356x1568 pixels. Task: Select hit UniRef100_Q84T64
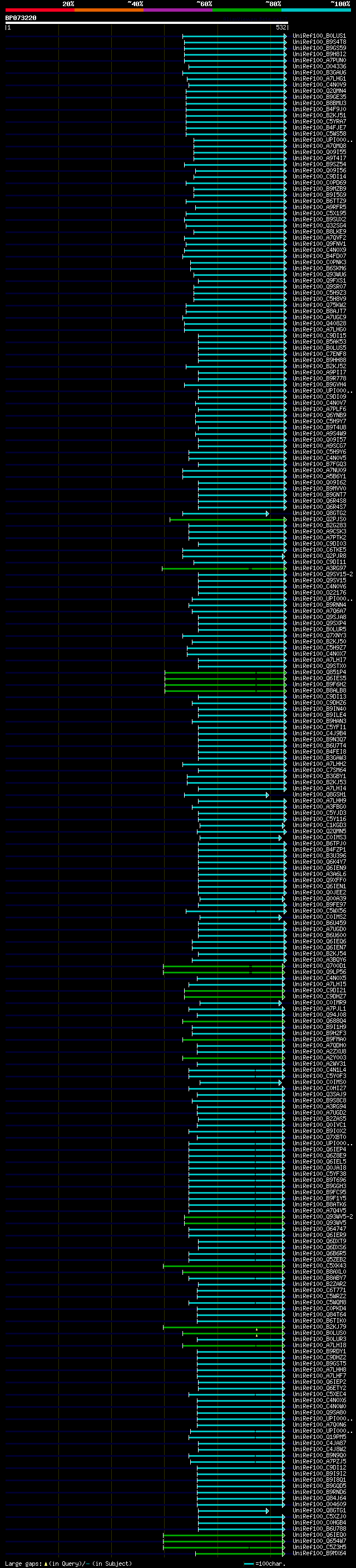tap(319, 1315)
